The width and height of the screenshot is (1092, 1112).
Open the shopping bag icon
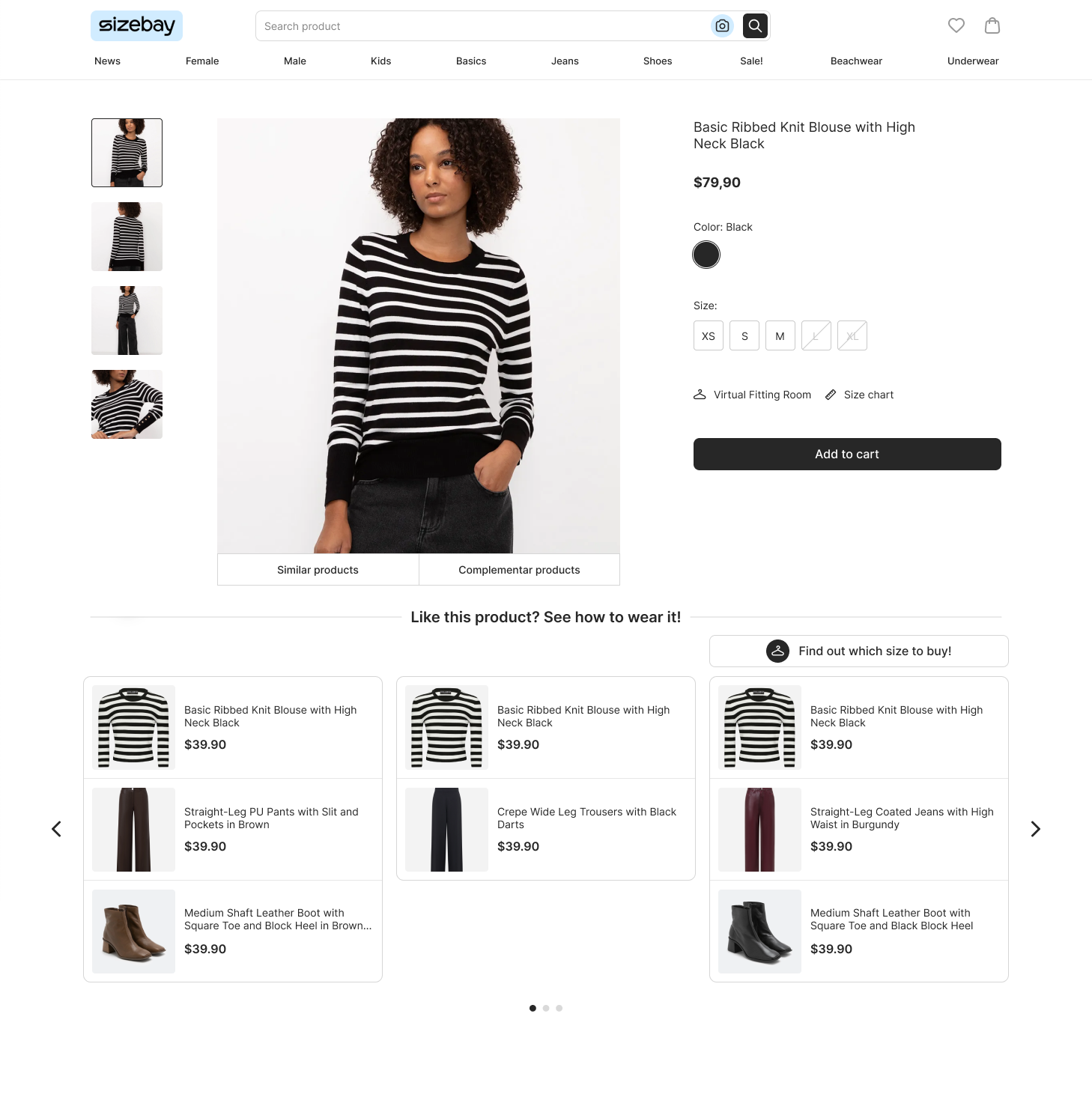click(x=992, y=25)
